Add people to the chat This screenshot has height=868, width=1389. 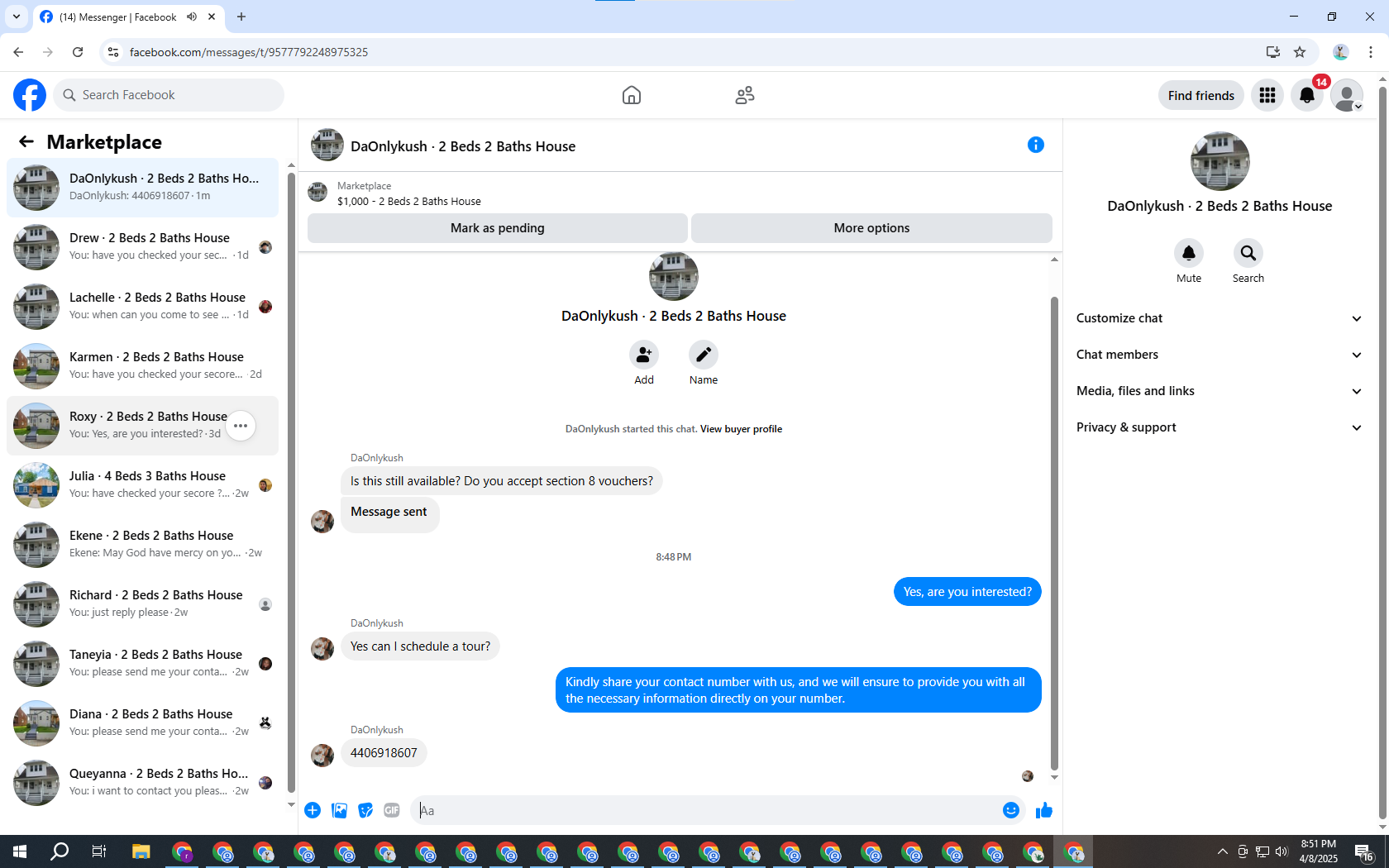click(644, 355)
